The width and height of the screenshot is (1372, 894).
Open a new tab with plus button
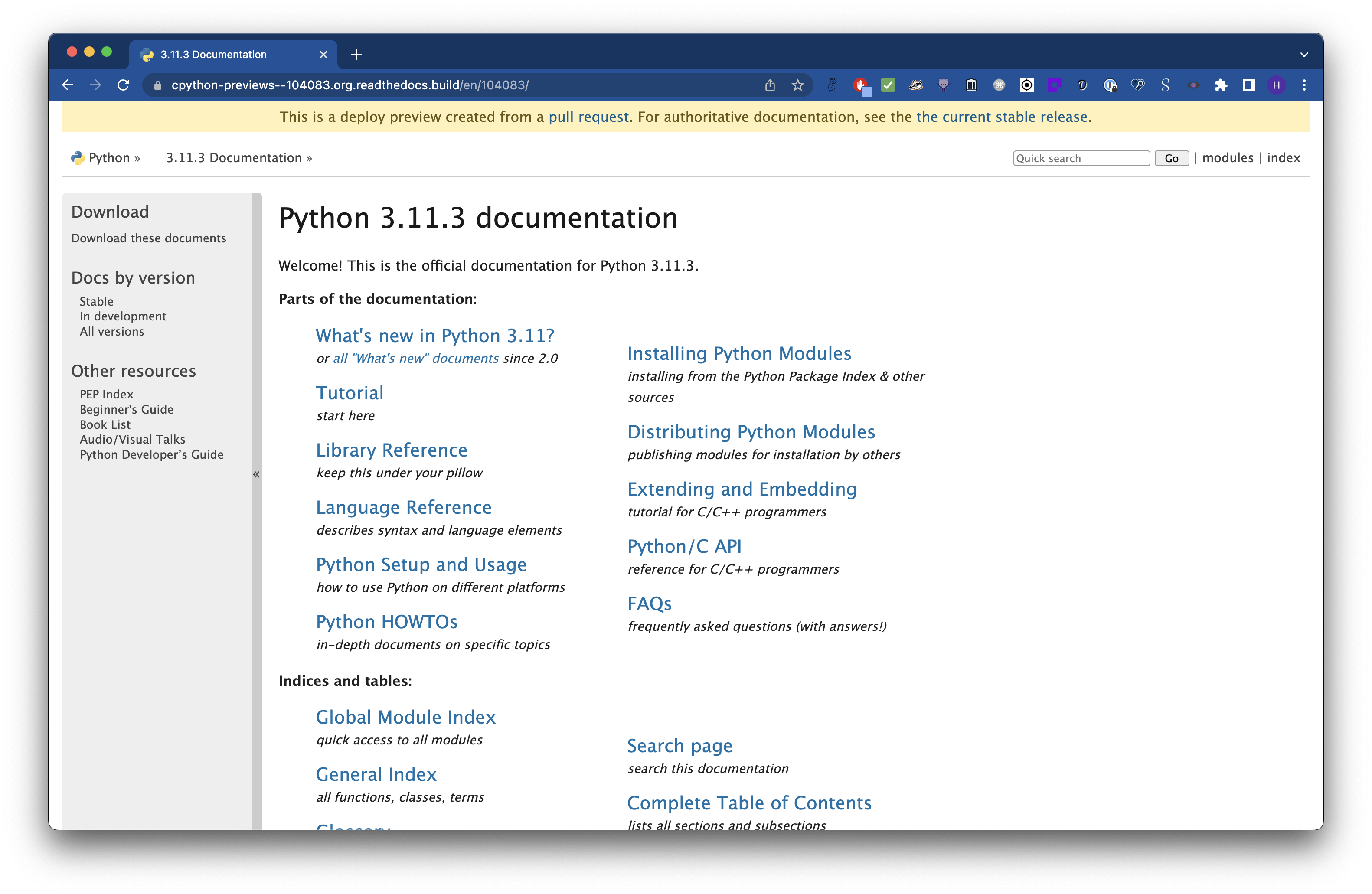(356, 55)
